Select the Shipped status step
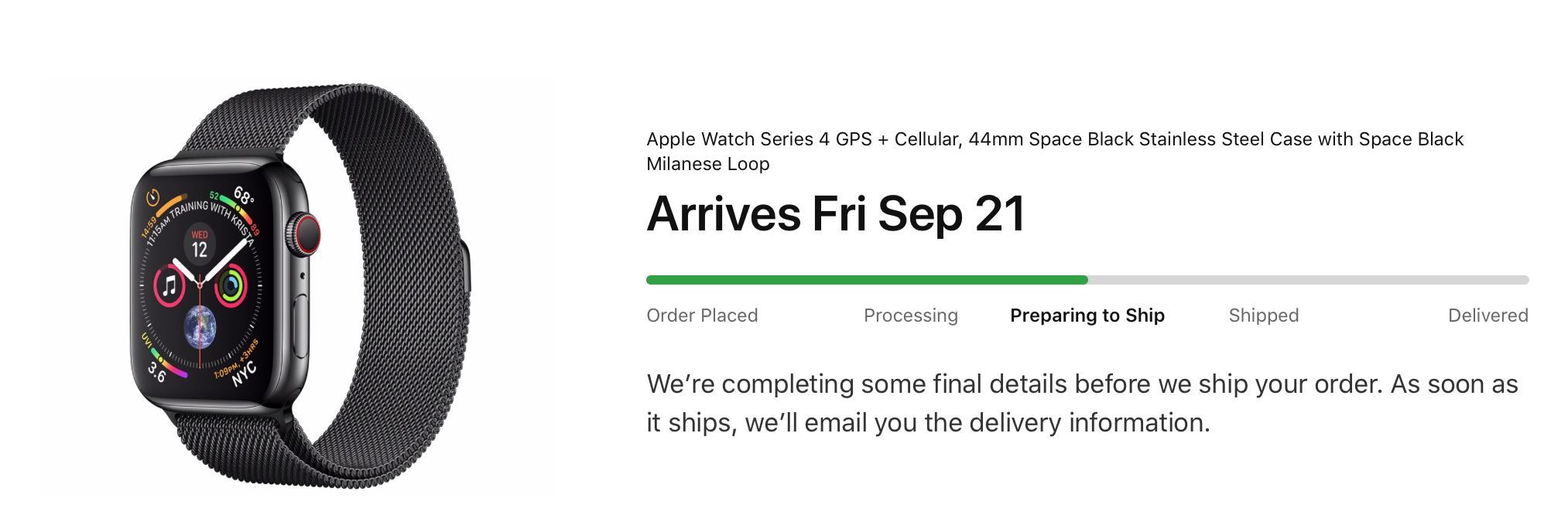The width and height of the screenshot is (1568, 532). [x=1264, y=315]
